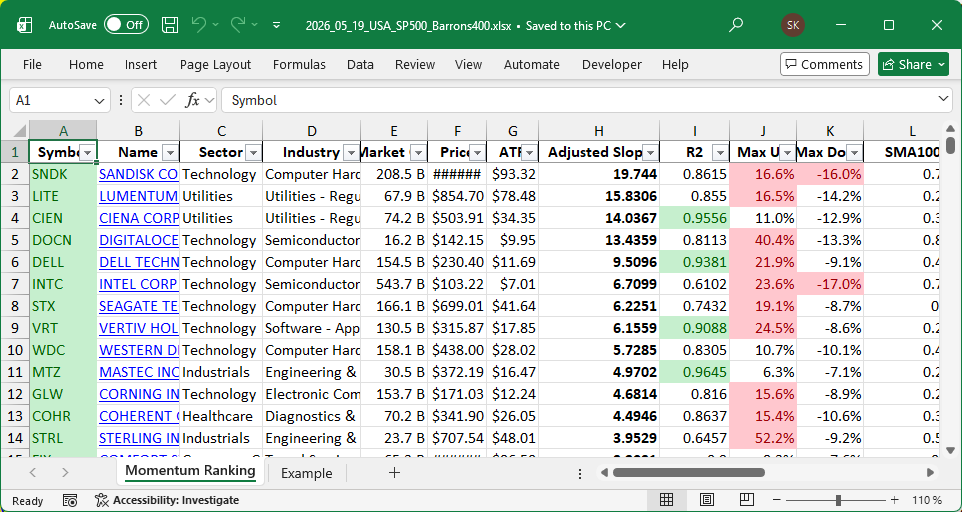Open the Adjusted Slope filter dropdown

[650, 152]
